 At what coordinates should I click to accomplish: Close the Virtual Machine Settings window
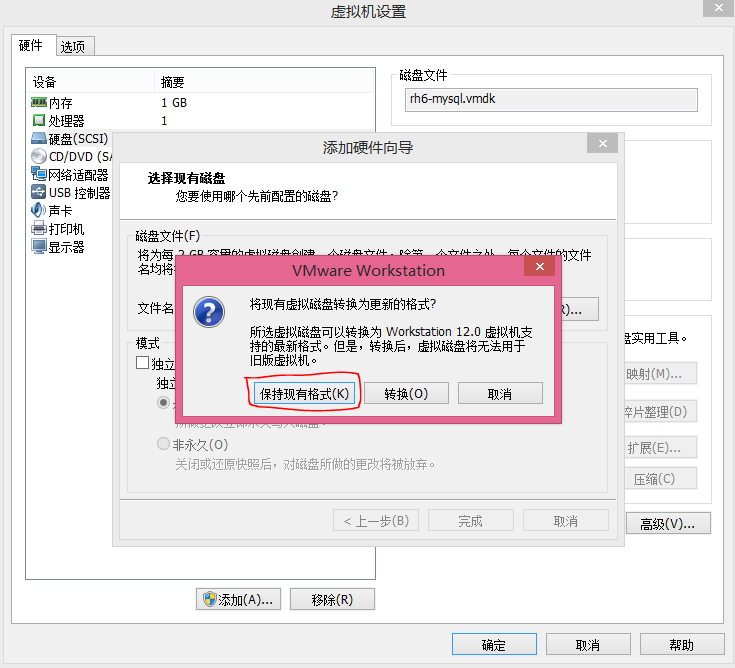pos(719,8)
